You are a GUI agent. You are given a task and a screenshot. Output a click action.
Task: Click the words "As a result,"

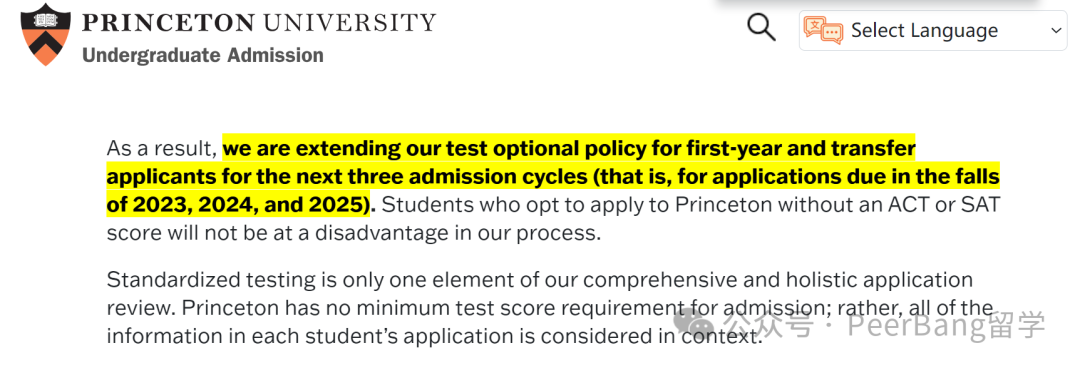(x=162, y=148)
